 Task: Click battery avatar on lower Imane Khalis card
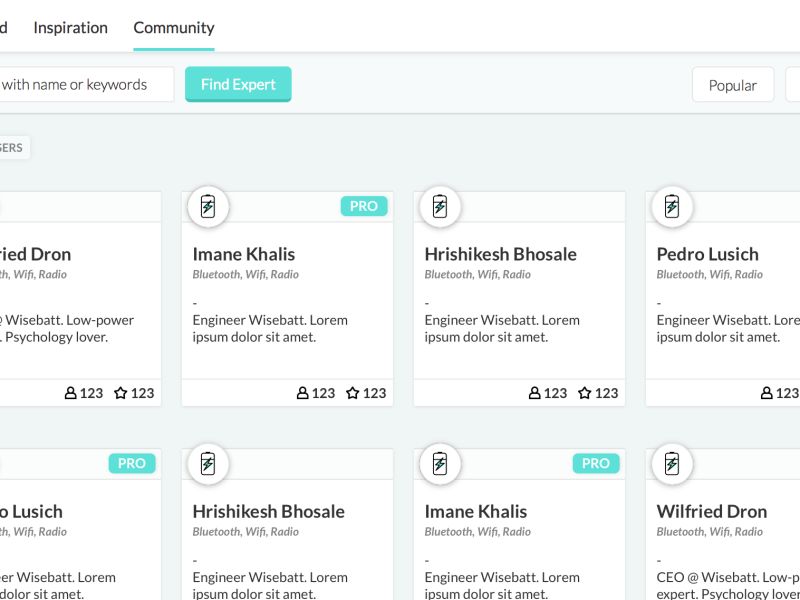tap(440, 464)
